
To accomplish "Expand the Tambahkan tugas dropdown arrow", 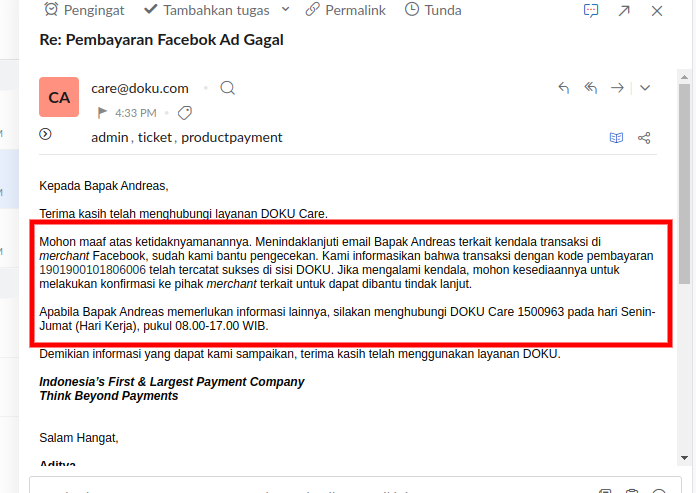I will (285, 9).
